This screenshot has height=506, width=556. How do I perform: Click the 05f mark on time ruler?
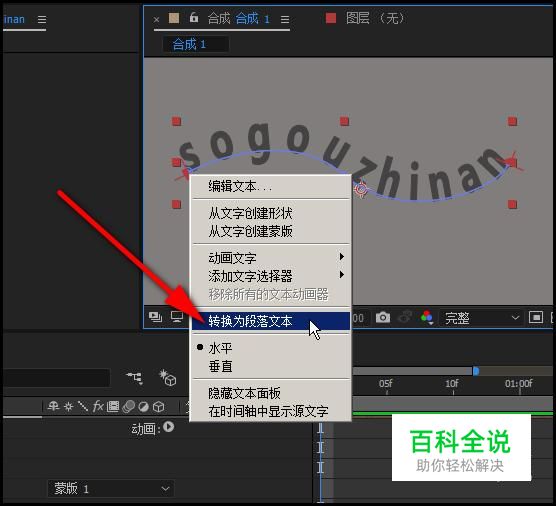(386, 384)
